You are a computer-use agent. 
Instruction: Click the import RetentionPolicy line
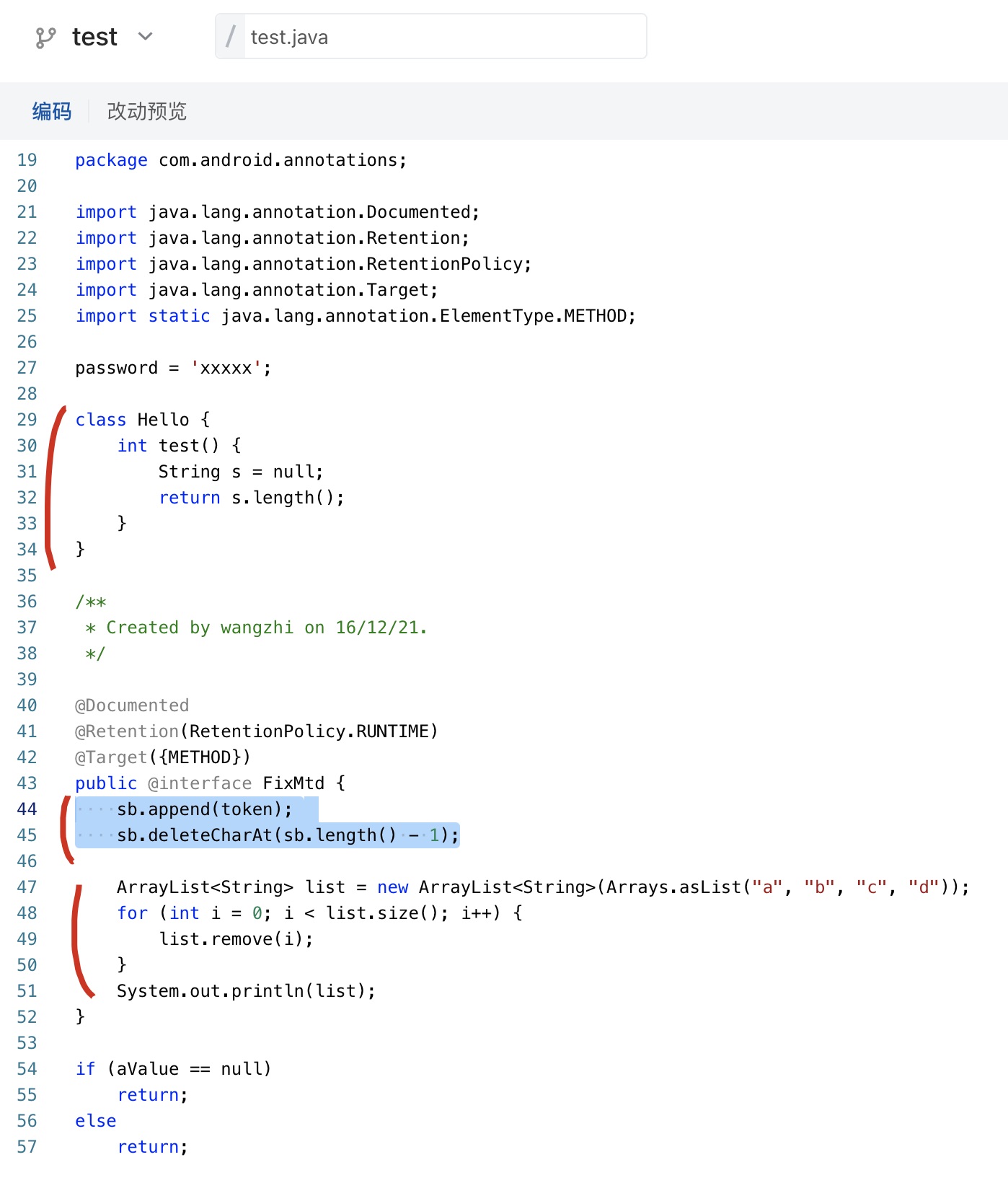(x=304, y=264)
